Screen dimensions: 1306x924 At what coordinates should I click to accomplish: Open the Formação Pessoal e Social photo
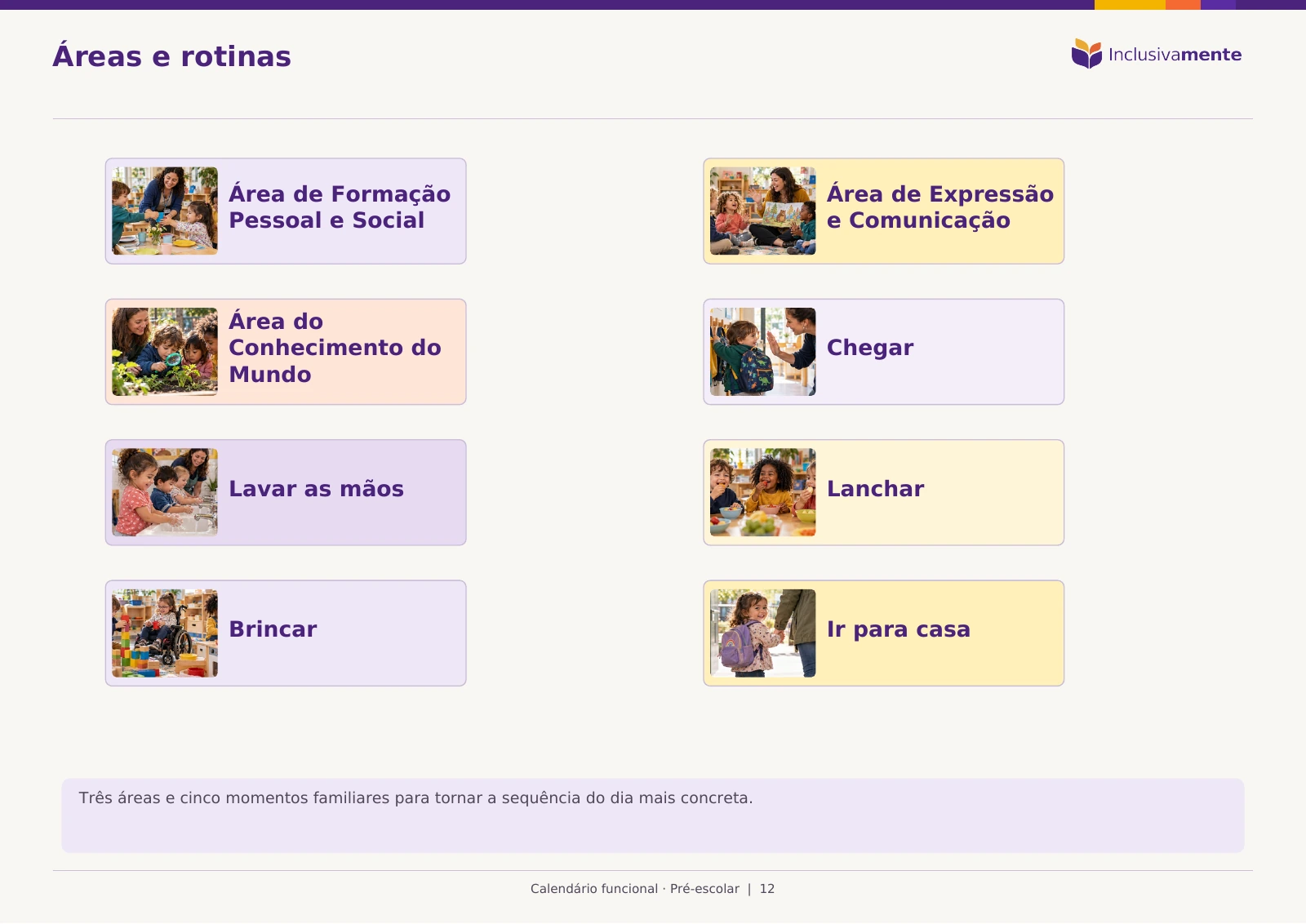click(x=165, y=211)
